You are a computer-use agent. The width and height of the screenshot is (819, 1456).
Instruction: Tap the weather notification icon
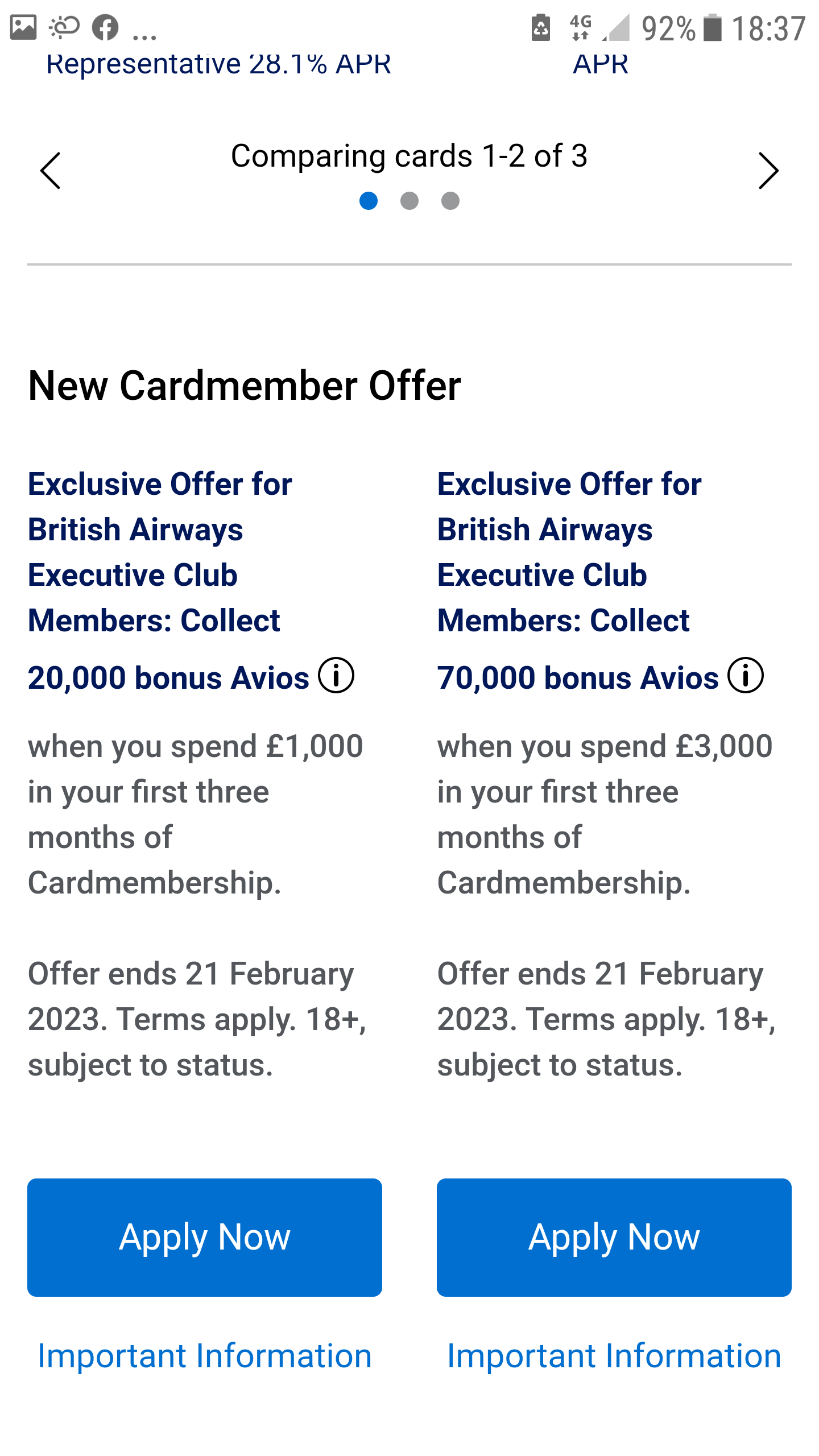(x=64, y=27)
